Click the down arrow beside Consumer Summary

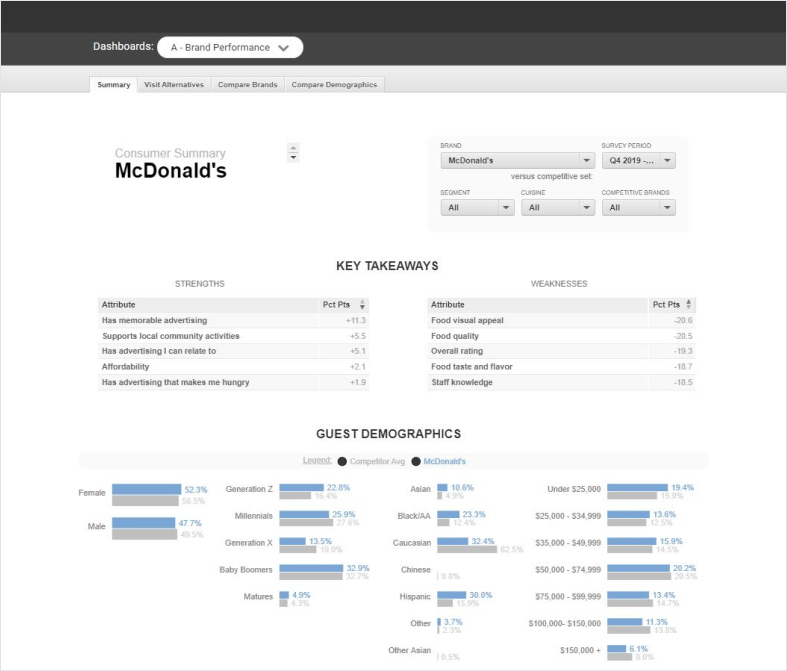point(294,157)
